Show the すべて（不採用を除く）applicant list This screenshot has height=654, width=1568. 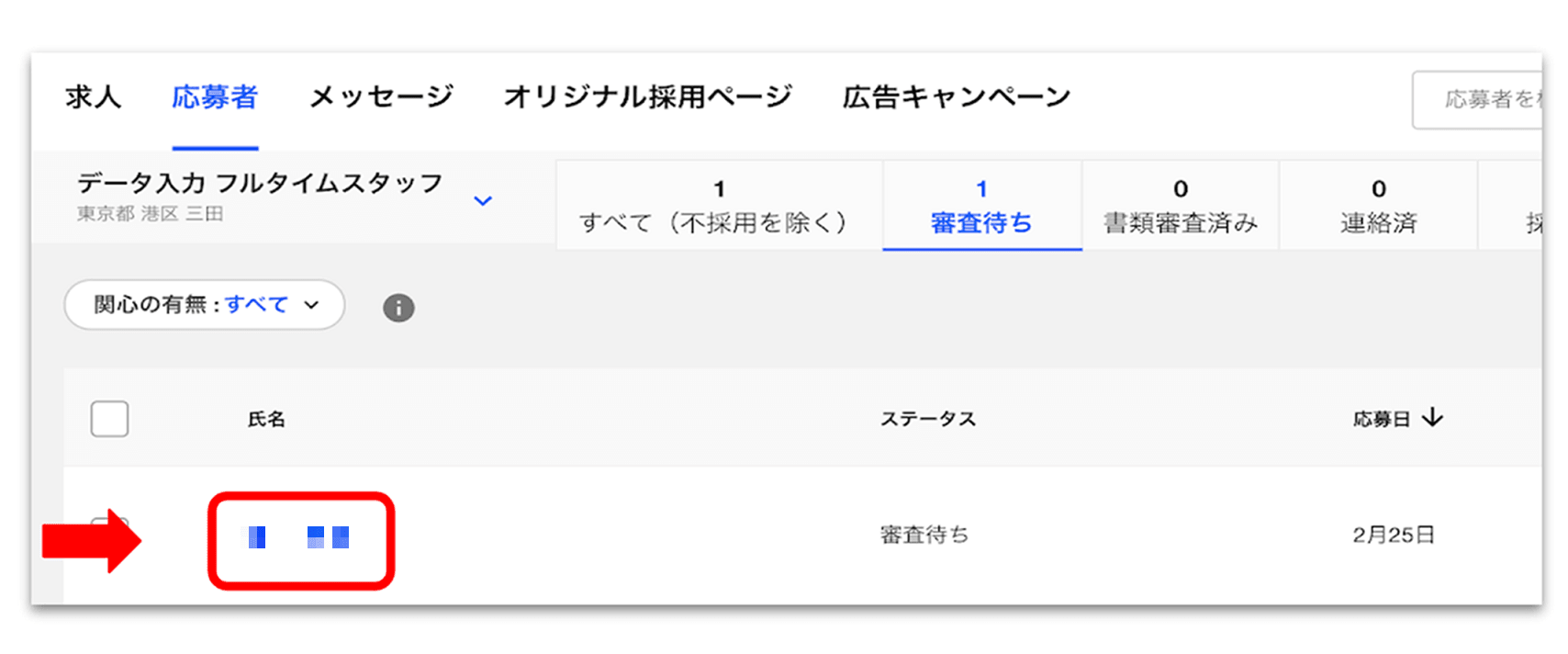(x=719, y=206)
